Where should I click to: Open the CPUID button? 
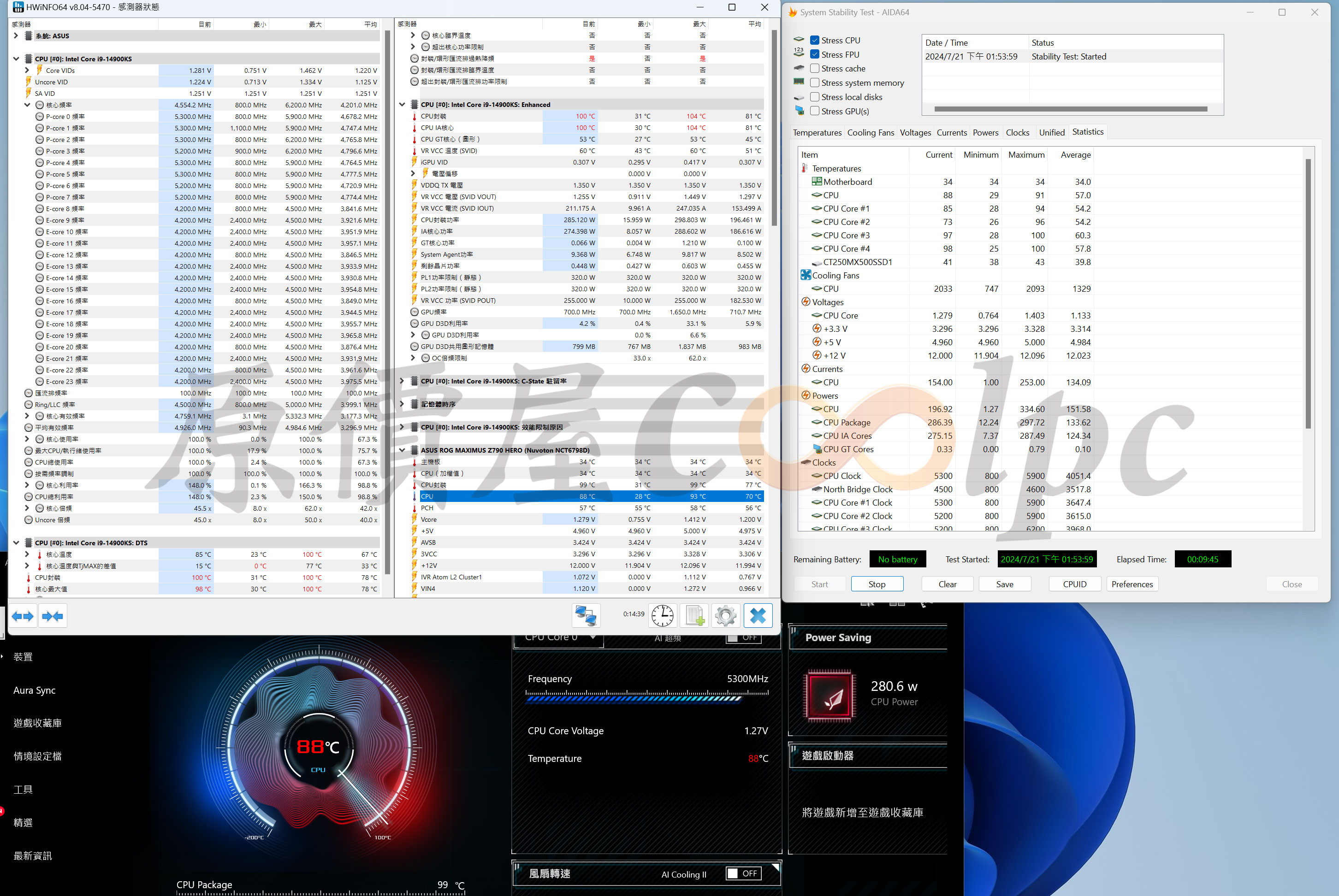coord(1074,584)
